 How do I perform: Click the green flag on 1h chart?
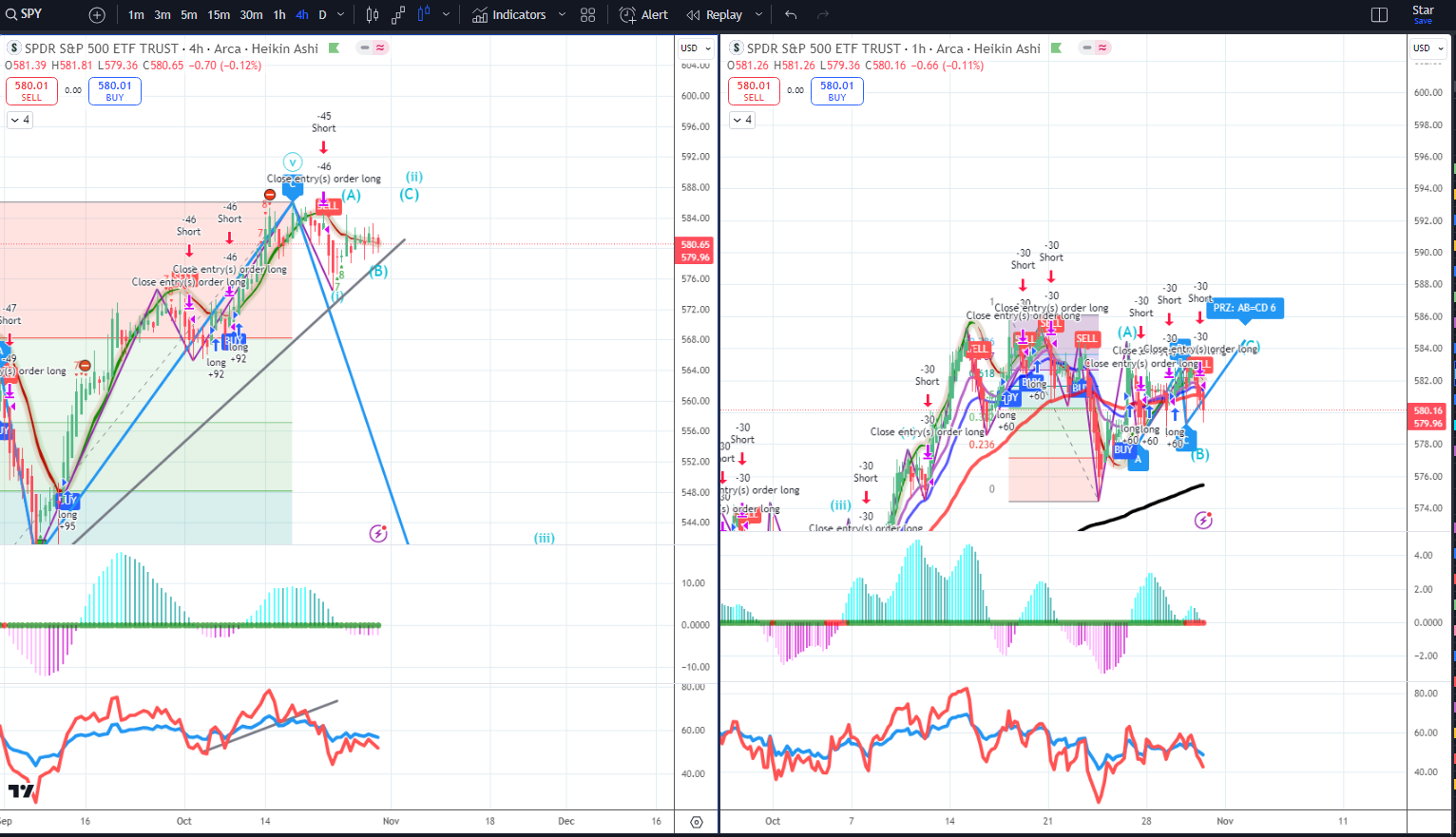point(1056,48)
